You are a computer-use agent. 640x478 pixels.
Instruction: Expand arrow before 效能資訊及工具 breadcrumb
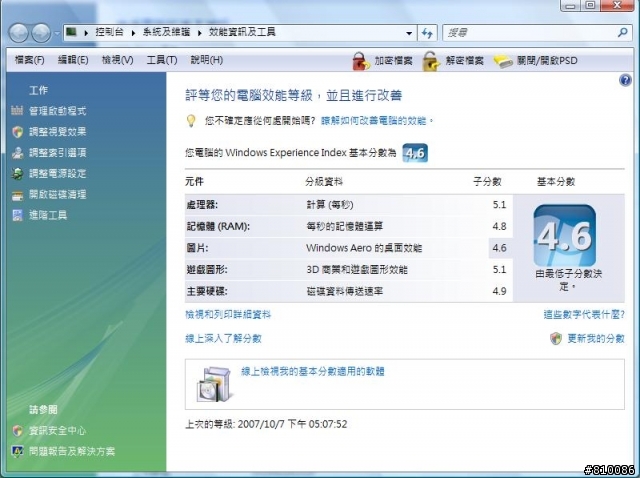200,33
